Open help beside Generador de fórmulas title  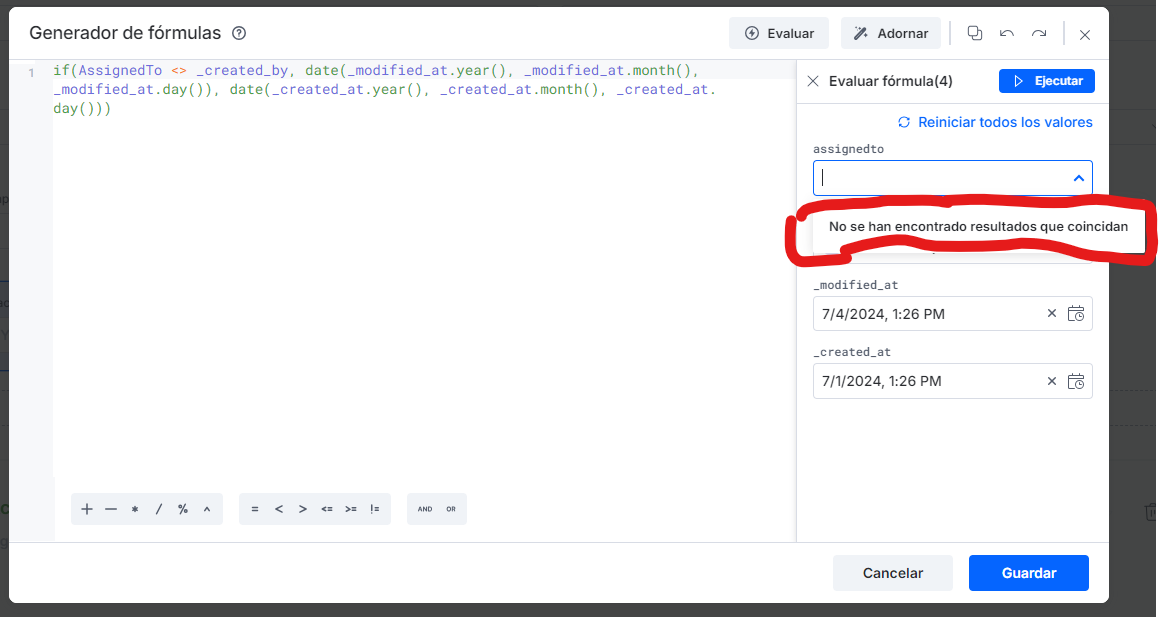click(x=238, y=32)
